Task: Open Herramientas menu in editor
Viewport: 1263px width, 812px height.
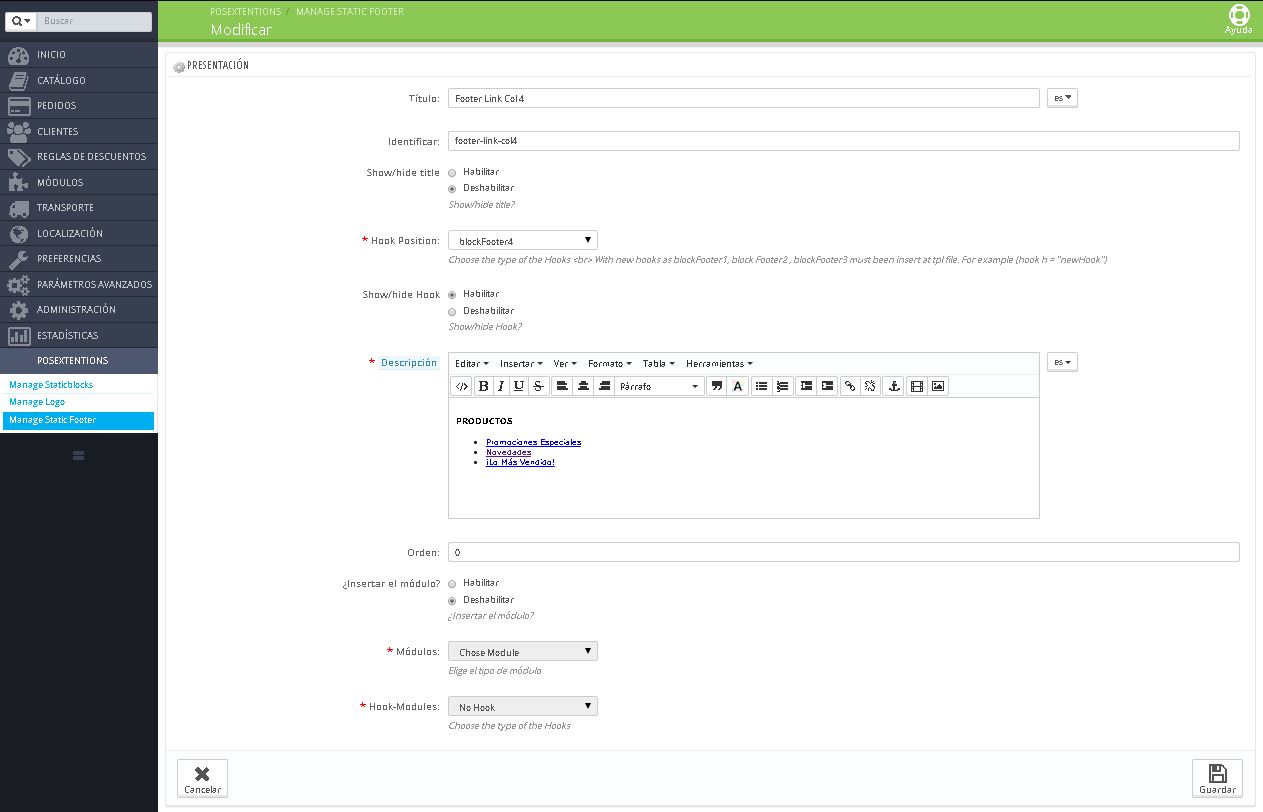Action: (x=719, y=364)
